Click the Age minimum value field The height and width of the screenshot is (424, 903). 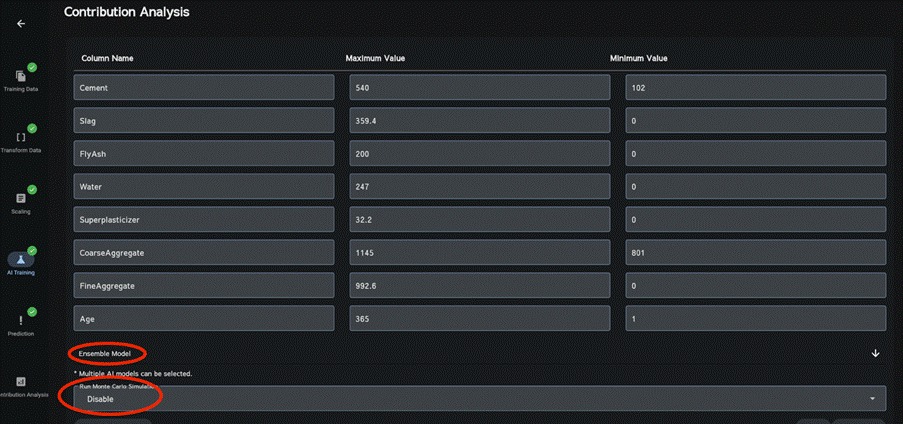pos(755,318)
